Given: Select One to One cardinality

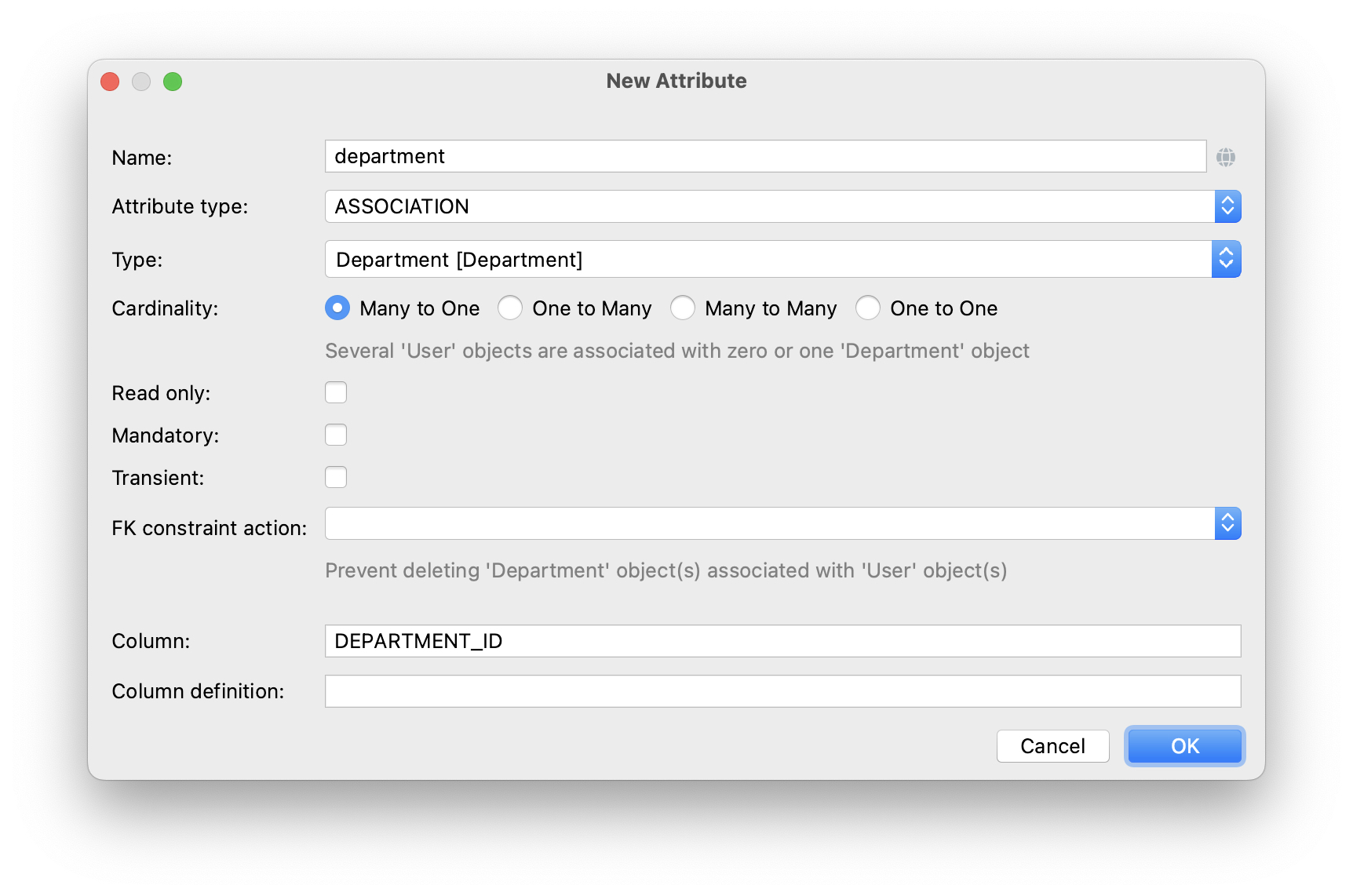Looking at the screenshot, I should tap(868, 308).
